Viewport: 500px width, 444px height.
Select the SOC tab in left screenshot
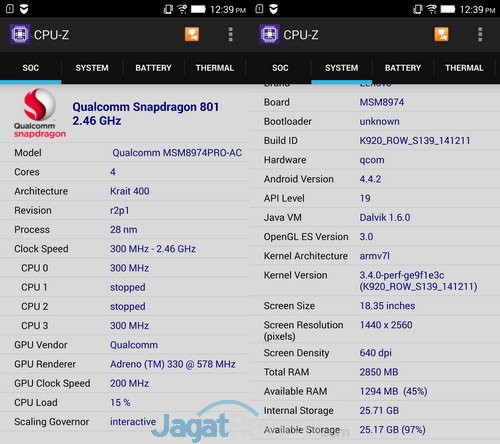click(31, 68)
